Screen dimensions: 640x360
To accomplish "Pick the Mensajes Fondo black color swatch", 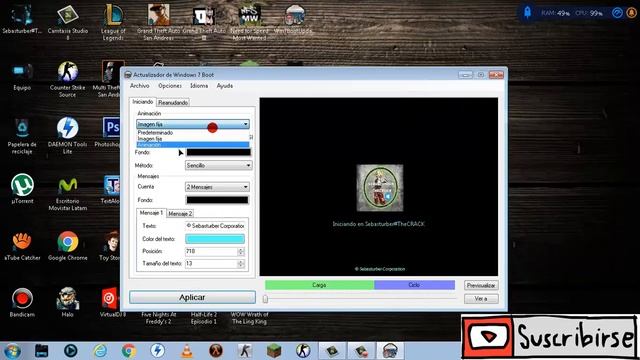I will [217, 200].
